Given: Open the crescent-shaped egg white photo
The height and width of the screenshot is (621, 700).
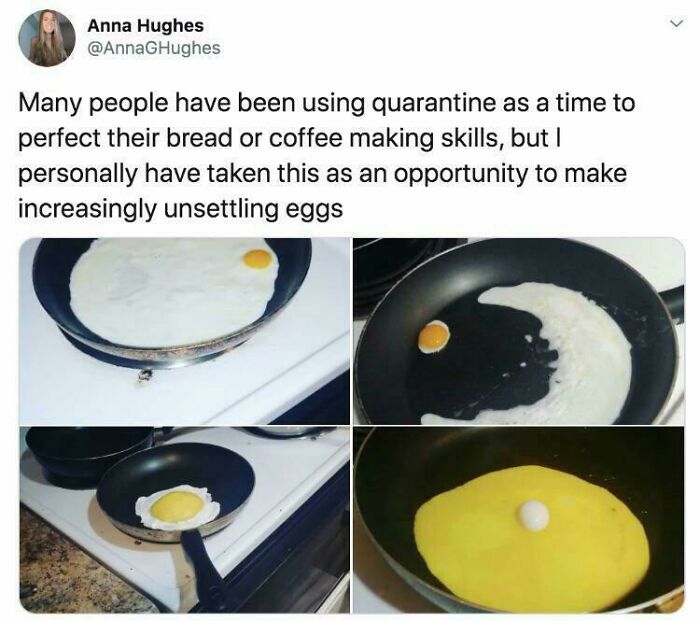Looking at the screenshot, I should [x=519, y=331].
